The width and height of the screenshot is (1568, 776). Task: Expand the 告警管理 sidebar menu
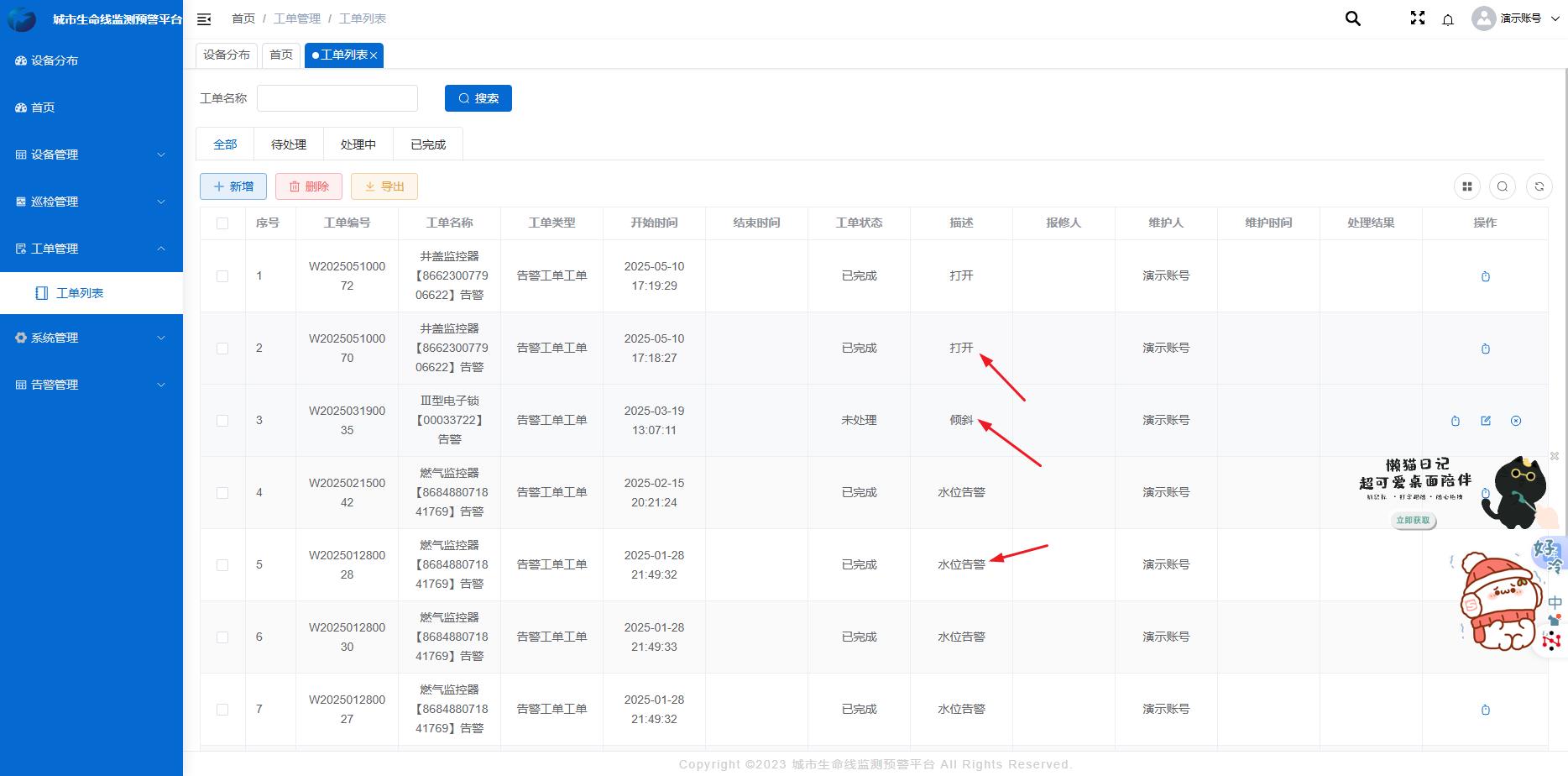pyautogui.click(x=91, y=385)
